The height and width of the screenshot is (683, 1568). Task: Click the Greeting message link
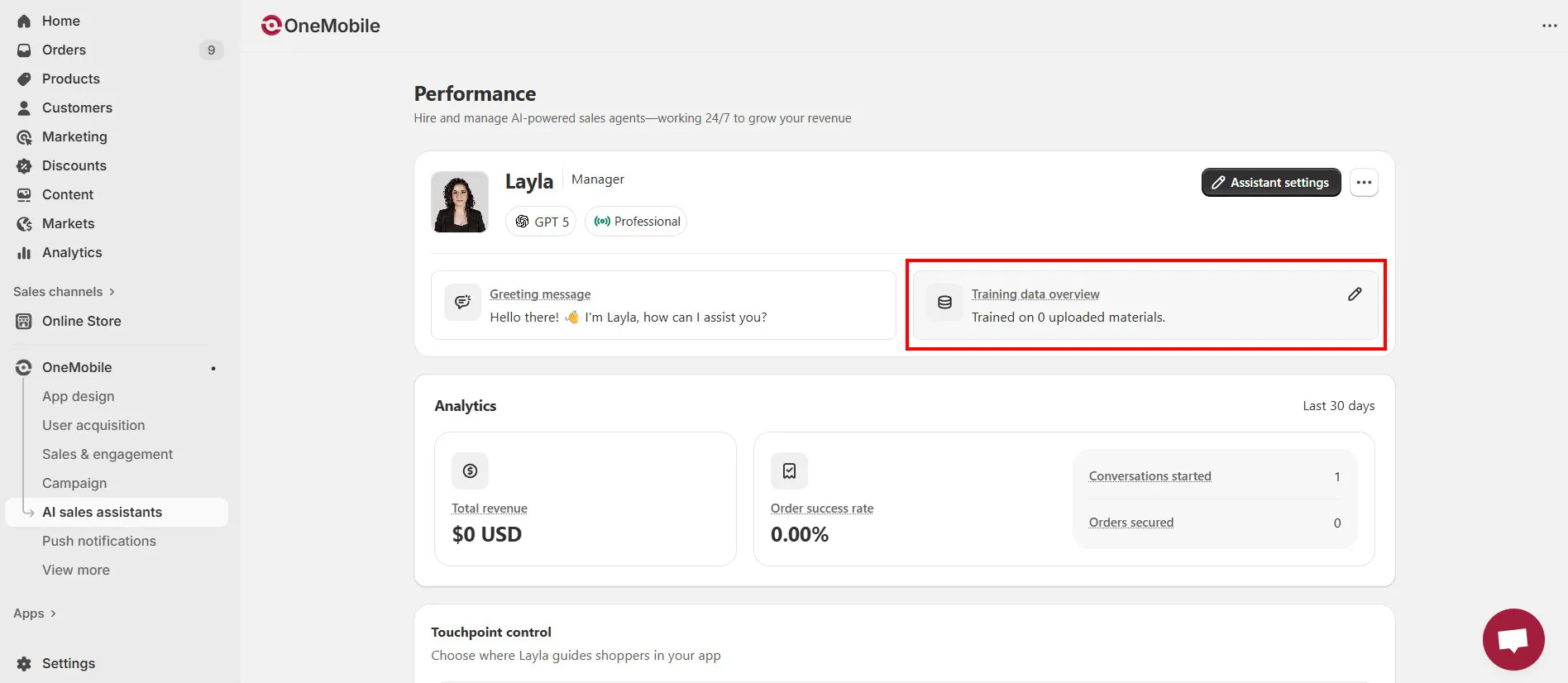(540, 294)
